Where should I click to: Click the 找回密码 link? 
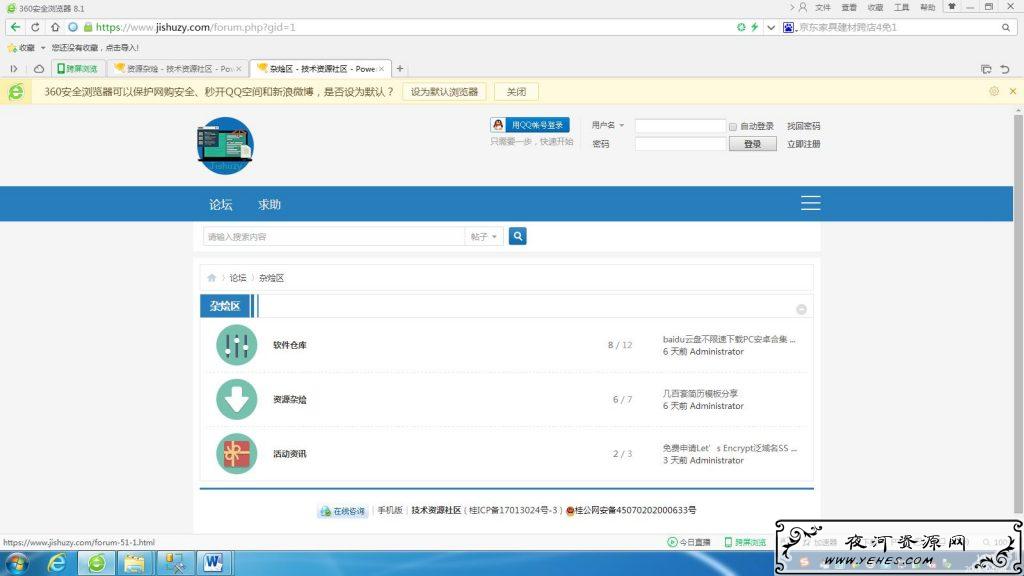(803, 126)
